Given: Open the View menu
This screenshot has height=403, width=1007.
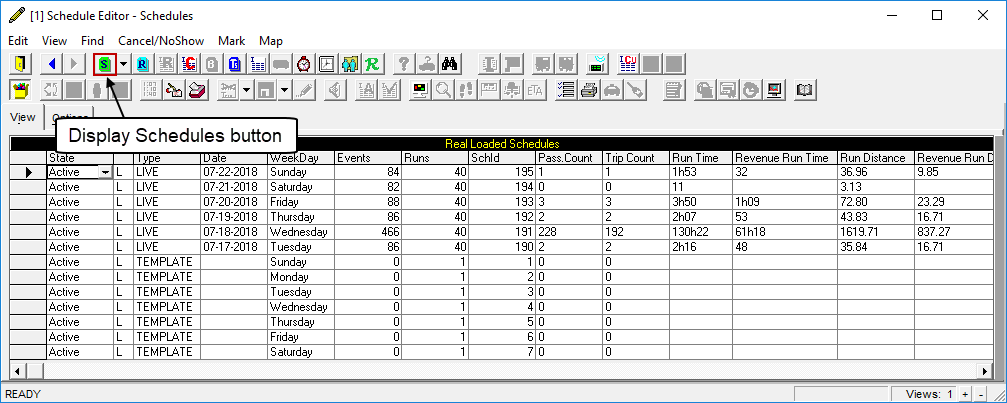Looking at the screenshot, I should (x=54, y=40).
